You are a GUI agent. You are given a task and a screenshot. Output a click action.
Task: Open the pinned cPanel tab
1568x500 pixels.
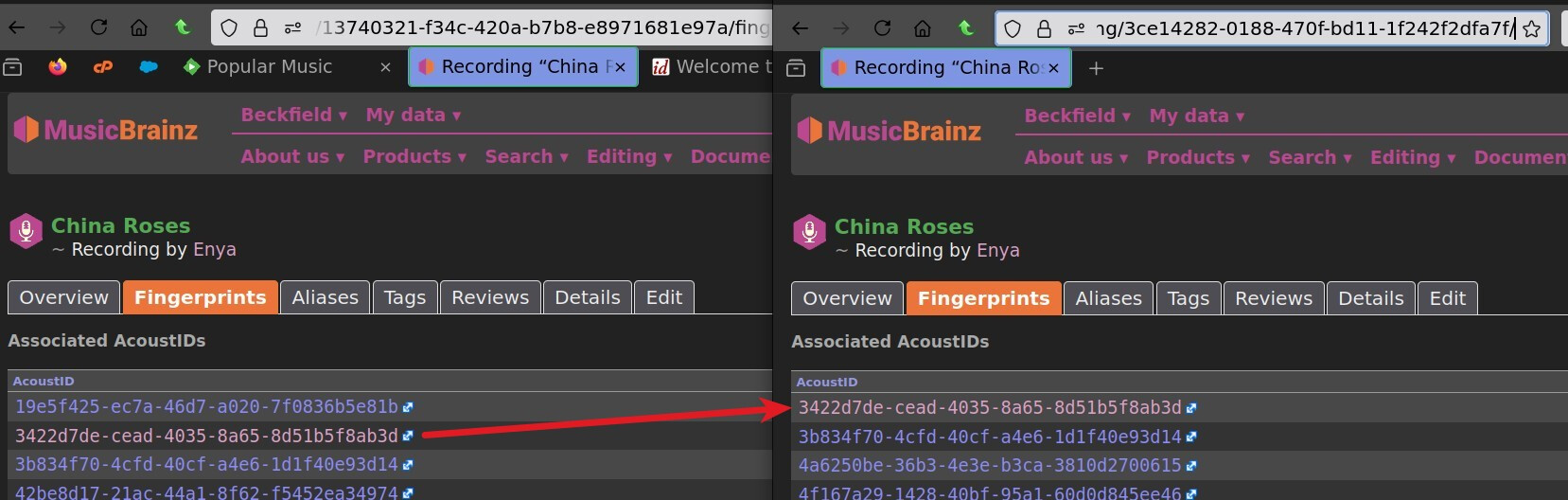tap(103, 67)
